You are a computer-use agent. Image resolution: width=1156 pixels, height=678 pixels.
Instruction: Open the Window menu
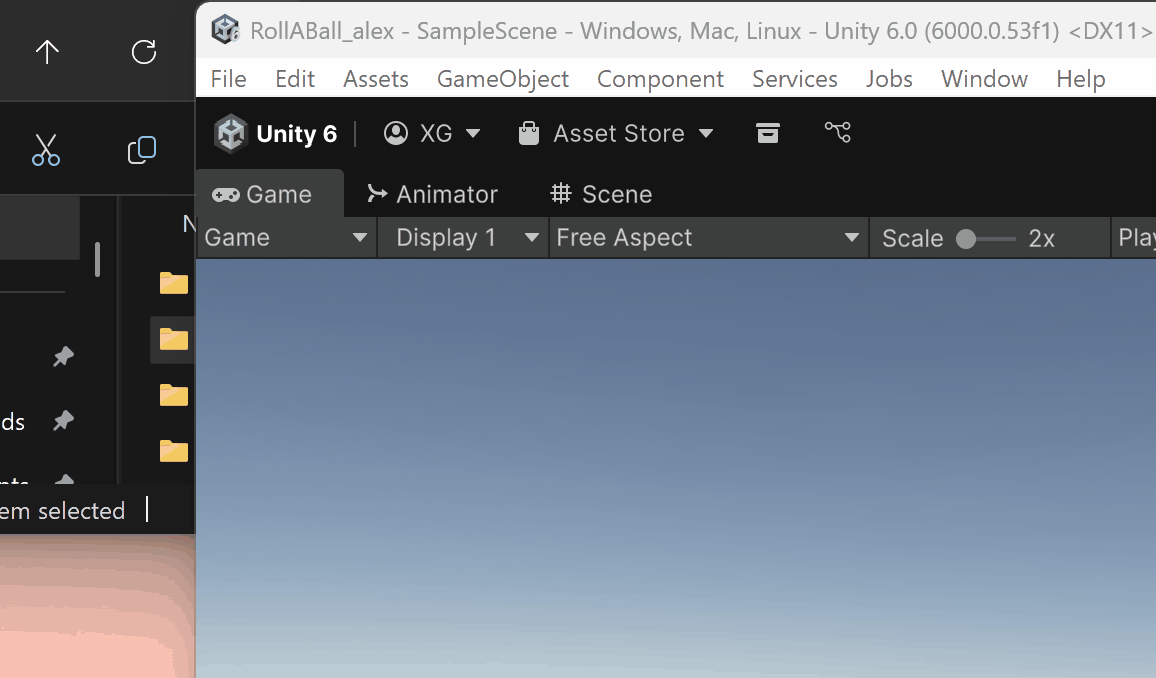tap(984, 79)
